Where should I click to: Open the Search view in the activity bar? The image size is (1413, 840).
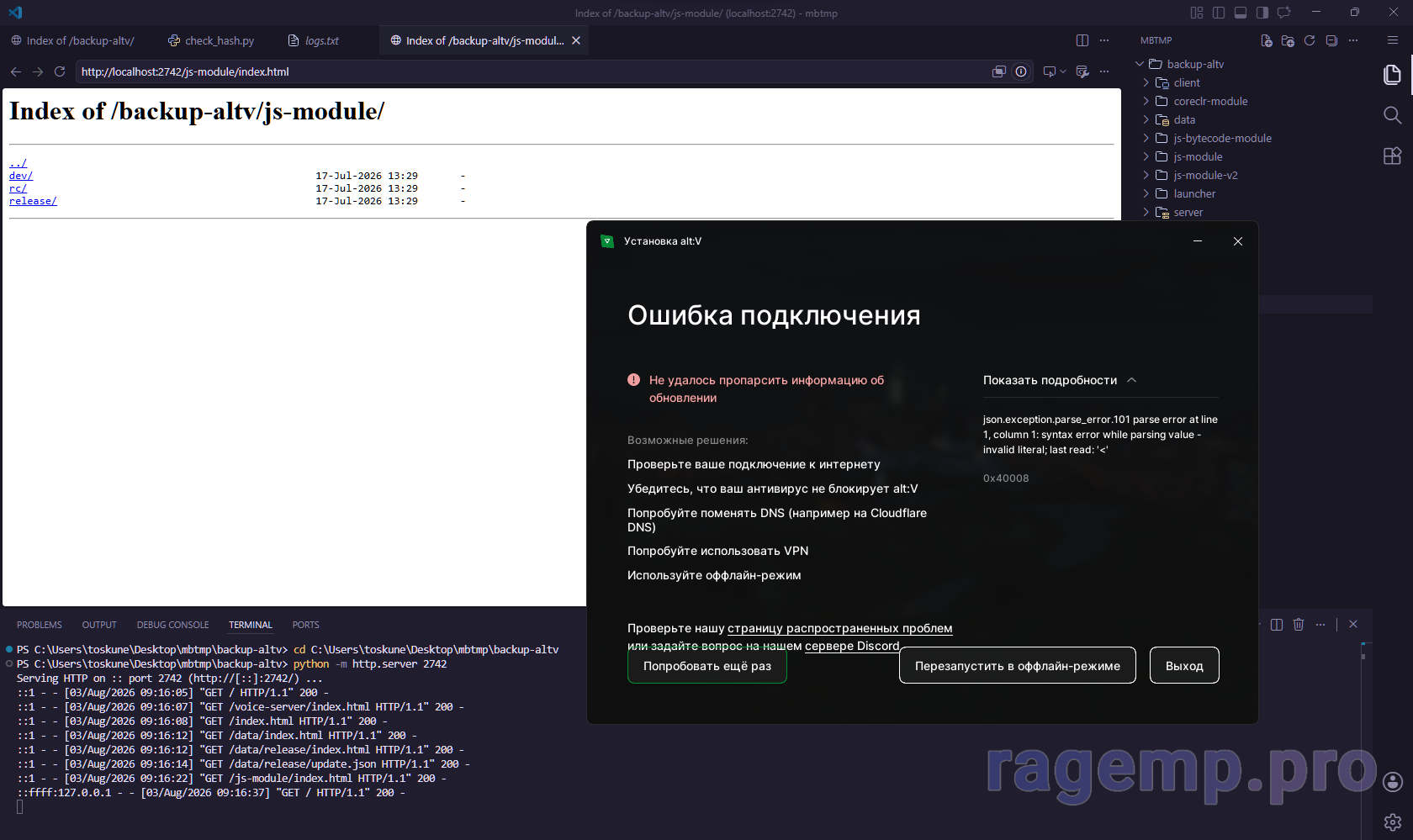[1393, 115]
